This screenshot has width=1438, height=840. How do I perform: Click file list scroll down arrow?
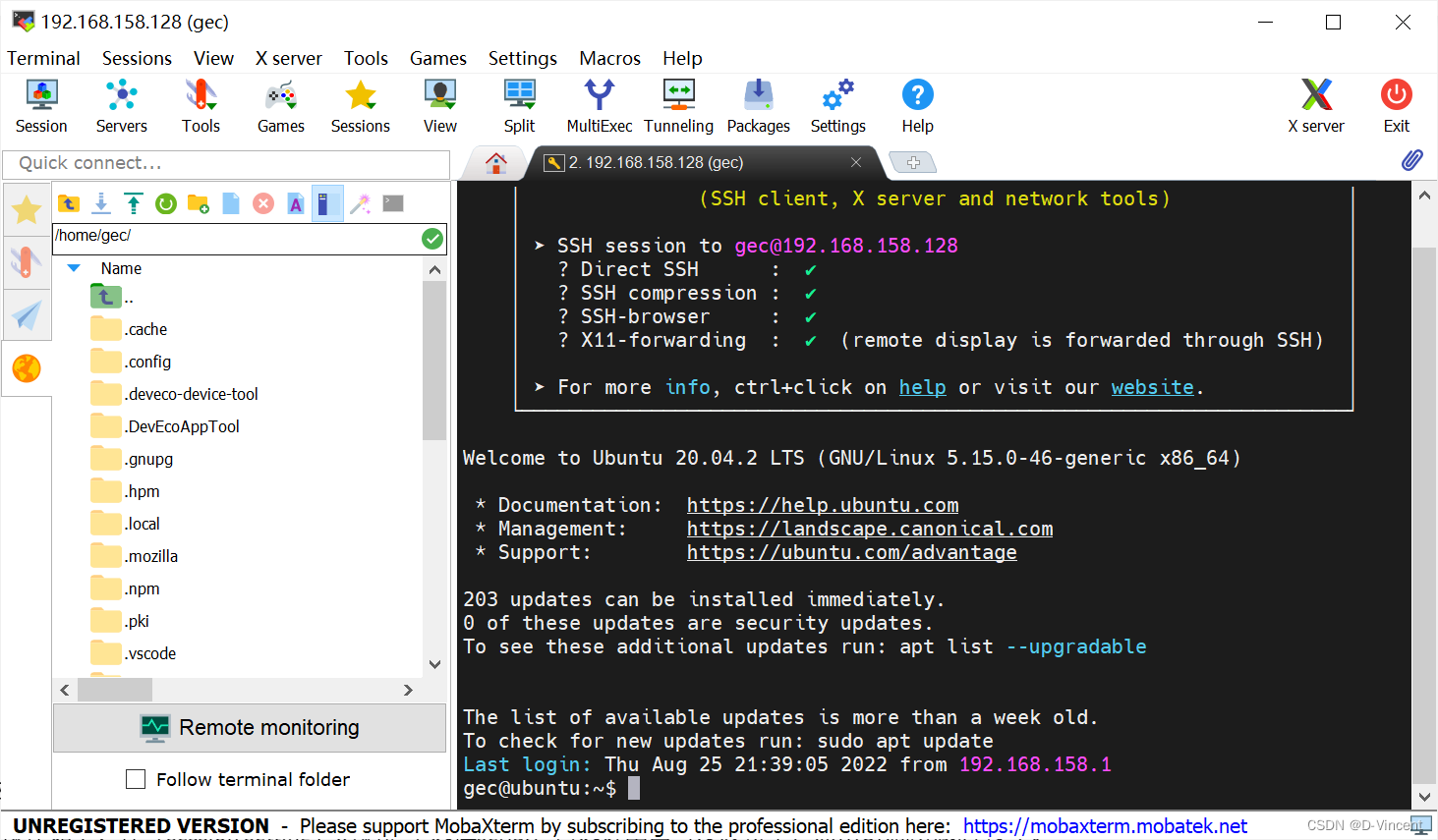point(434,664)
